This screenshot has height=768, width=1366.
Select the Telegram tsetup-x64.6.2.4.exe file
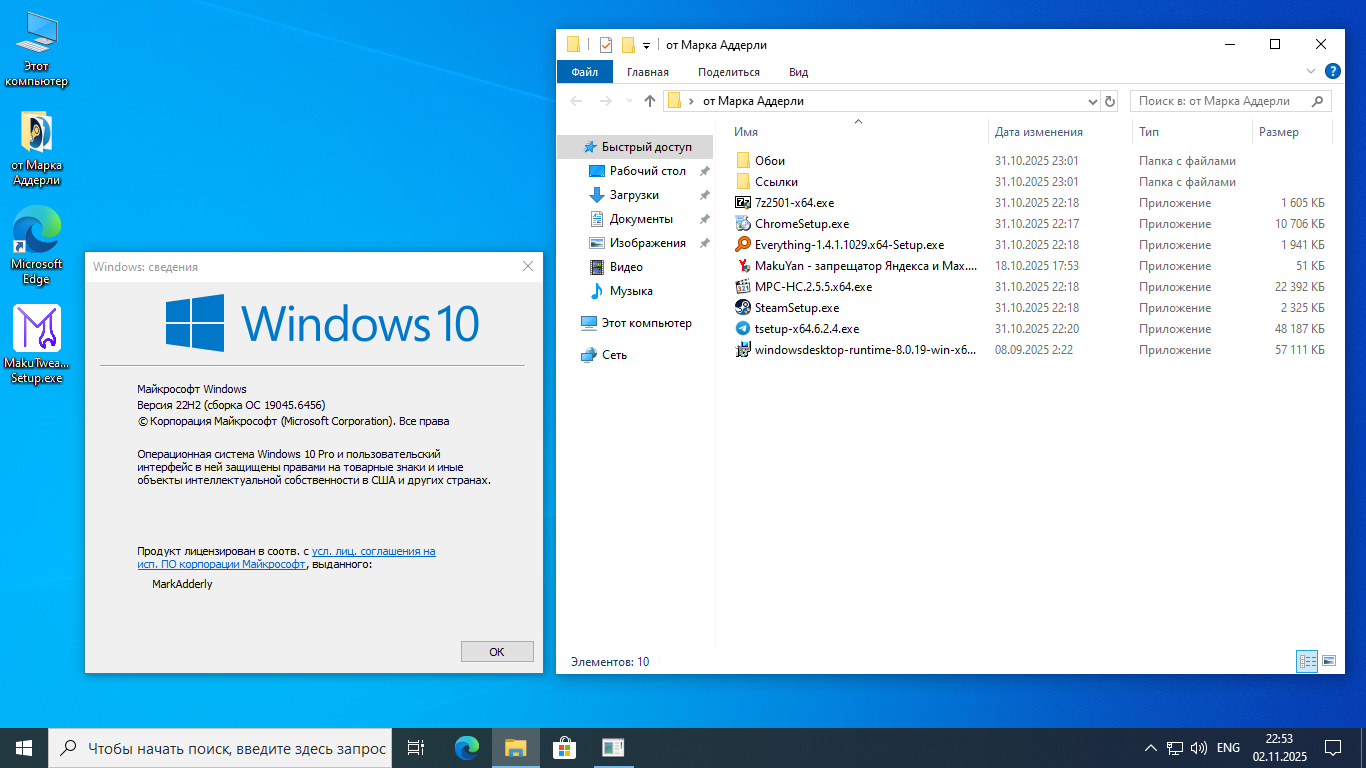click(806, 329)
